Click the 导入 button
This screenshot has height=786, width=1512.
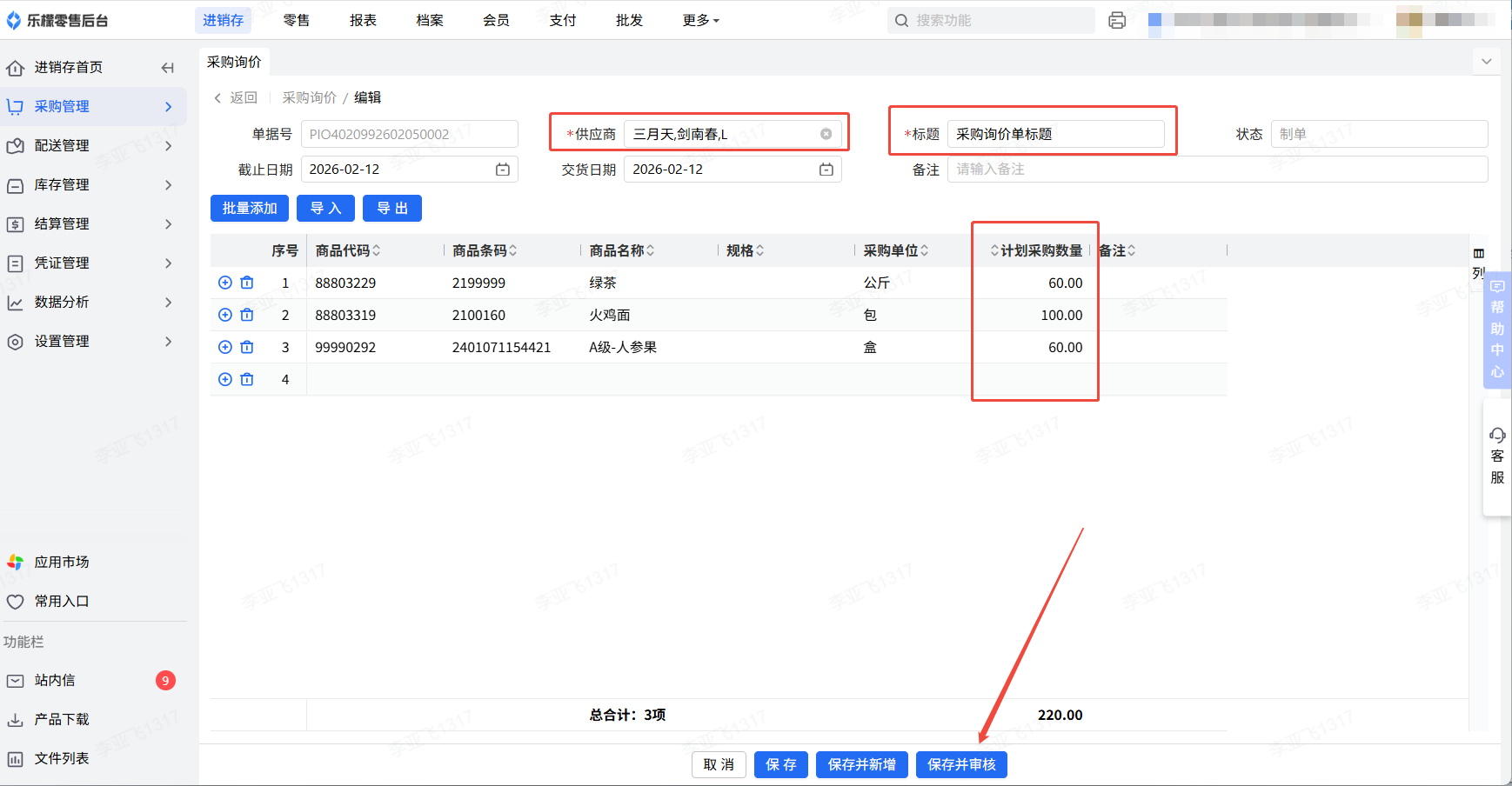coord(325,209)
